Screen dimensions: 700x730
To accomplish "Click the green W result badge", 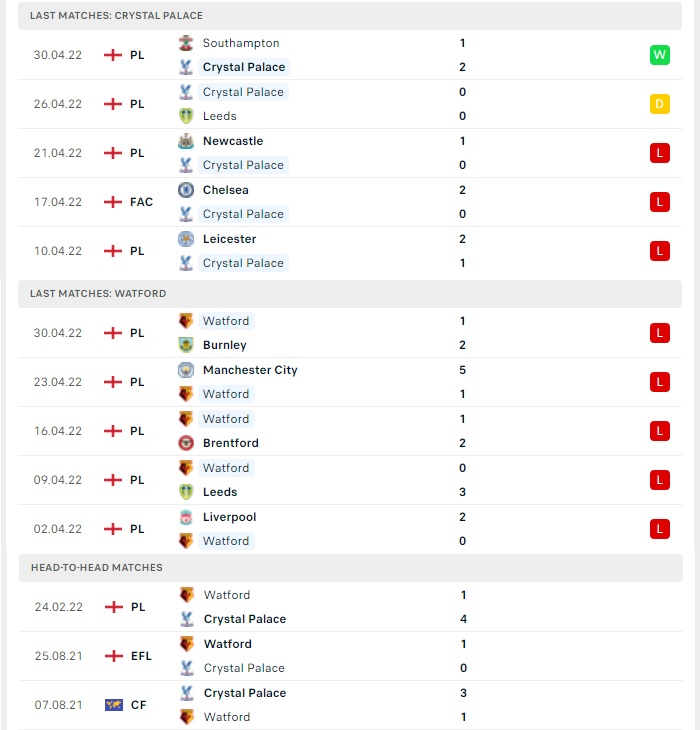I will [x=660, y=55].
